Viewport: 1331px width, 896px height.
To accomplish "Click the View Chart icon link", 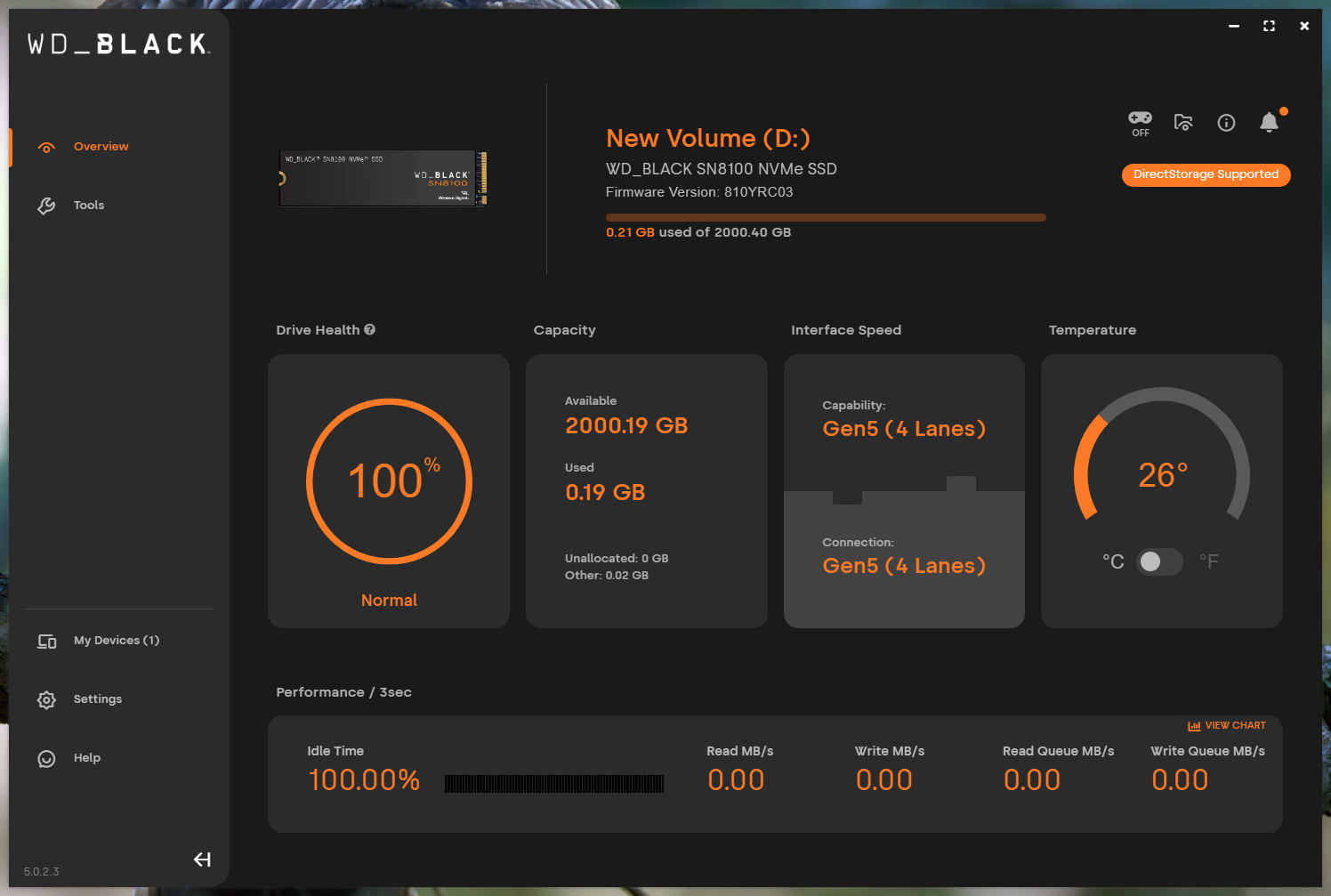I will [1226, 725].
